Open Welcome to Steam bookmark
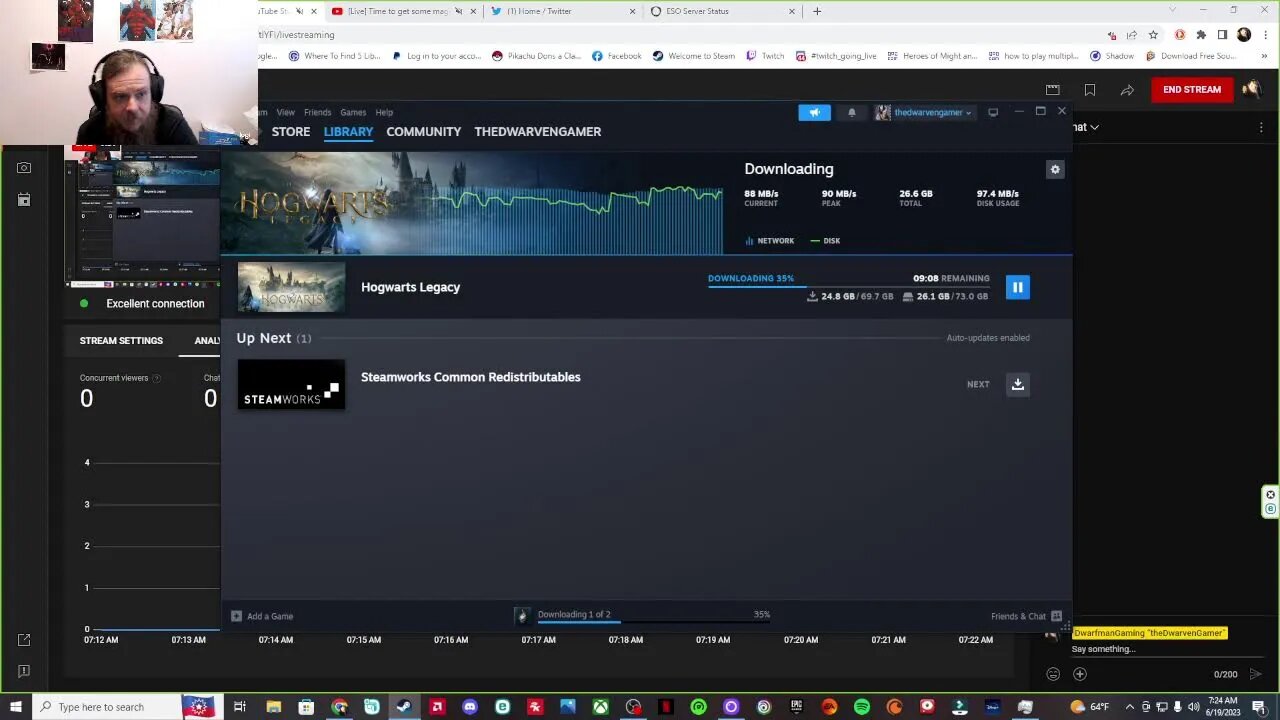Screen dimensions: 1280x720 click(691, 56)
